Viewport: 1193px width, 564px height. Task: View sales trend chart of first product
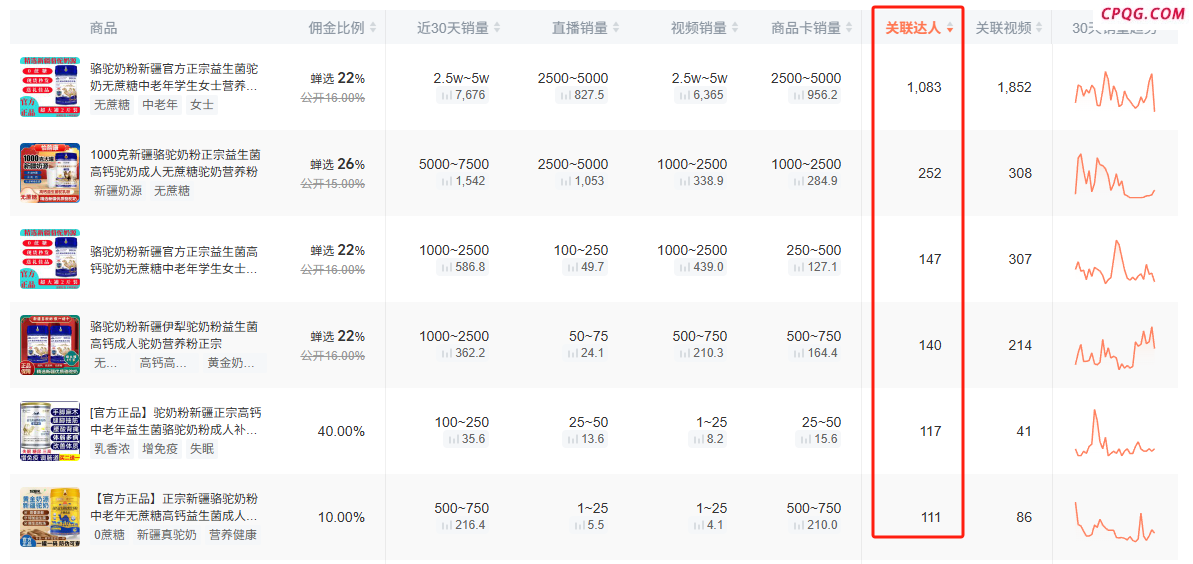pos(1114,89)
